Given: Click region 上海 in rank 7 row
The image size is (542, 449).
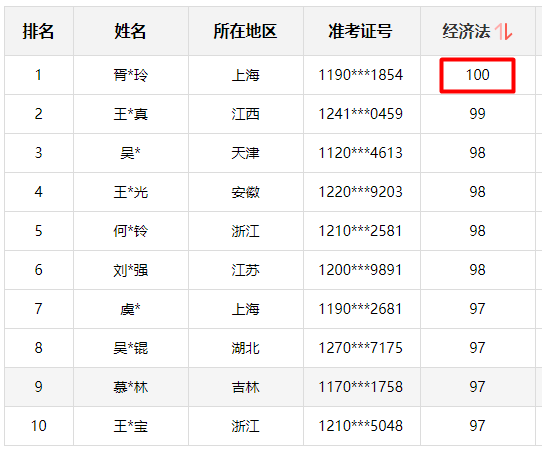Looking at the screenshot, I should pos(245,309).
